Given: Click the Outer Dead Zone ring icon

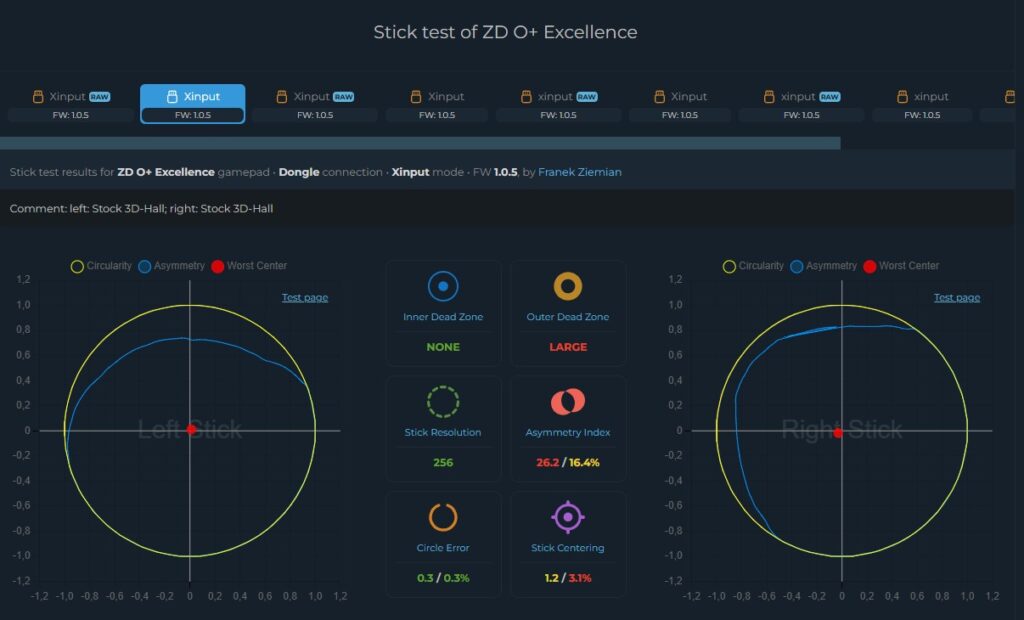Looking at the screenshot, I should [568, 286].
